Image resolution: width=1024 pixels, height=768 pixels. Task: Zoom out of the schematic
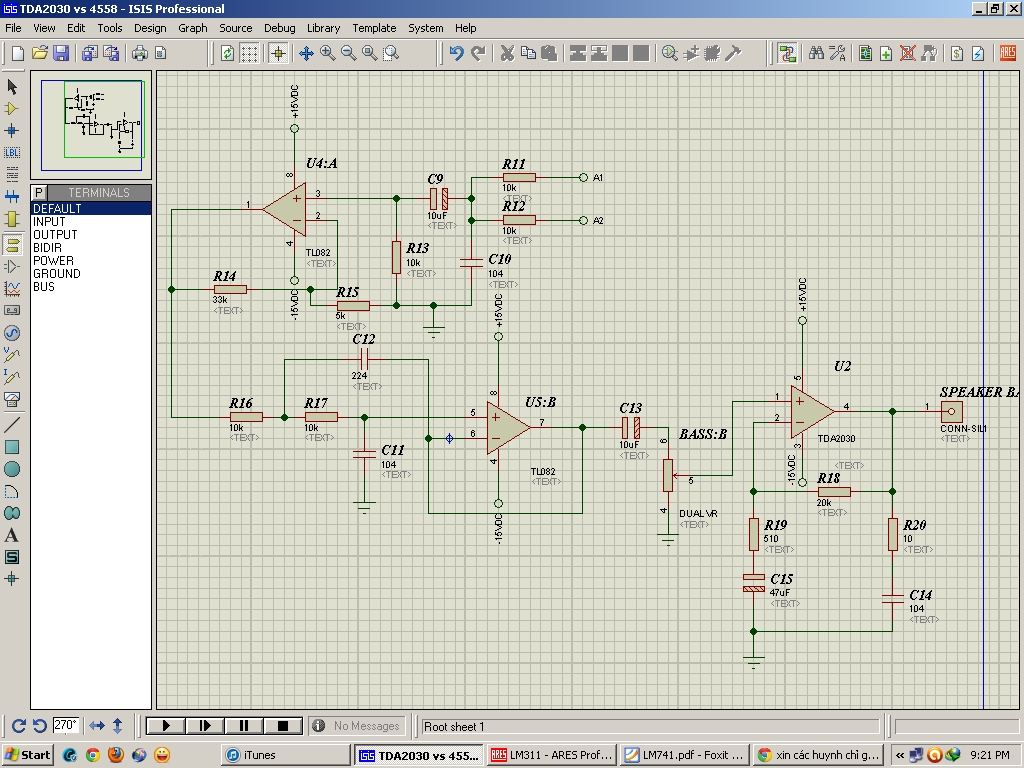[x=349, y=53]
